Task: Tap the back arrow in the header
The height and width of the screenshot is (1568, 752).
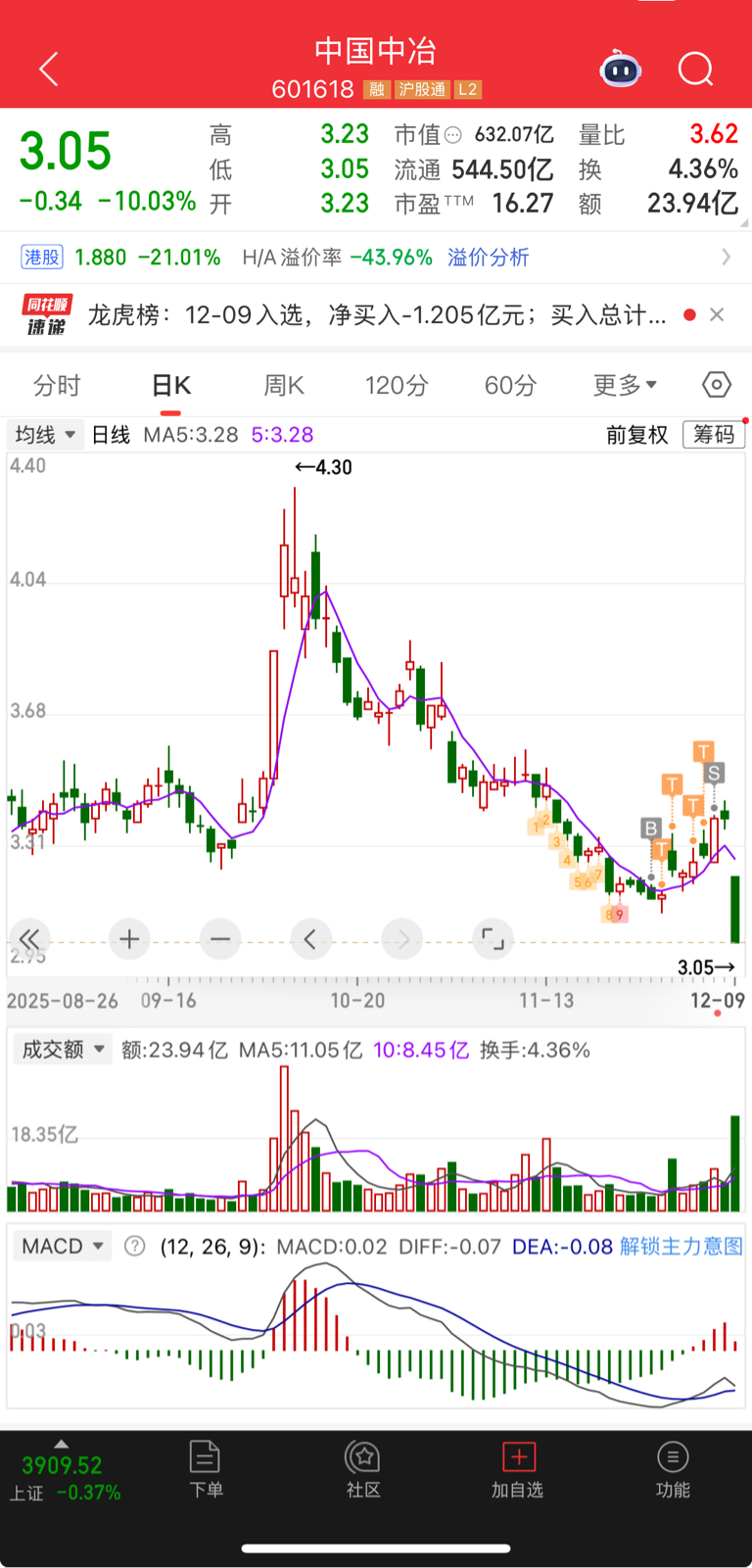Action: pyautogui.click(x=48, y=70)
